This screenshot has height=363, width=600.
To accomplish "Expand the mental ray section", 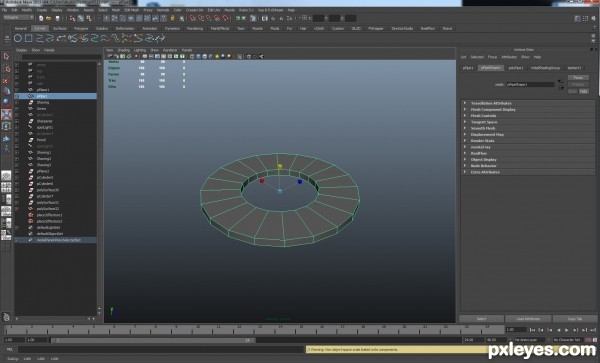I will [x=528, y=147].
